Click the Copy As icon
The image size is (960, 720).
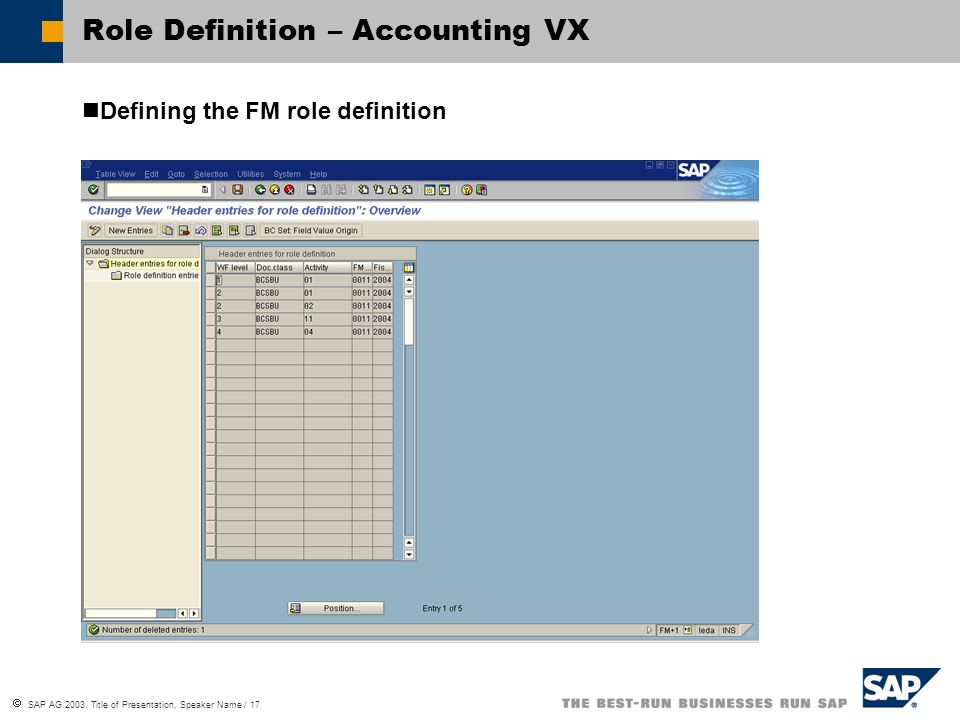(168, 230)
